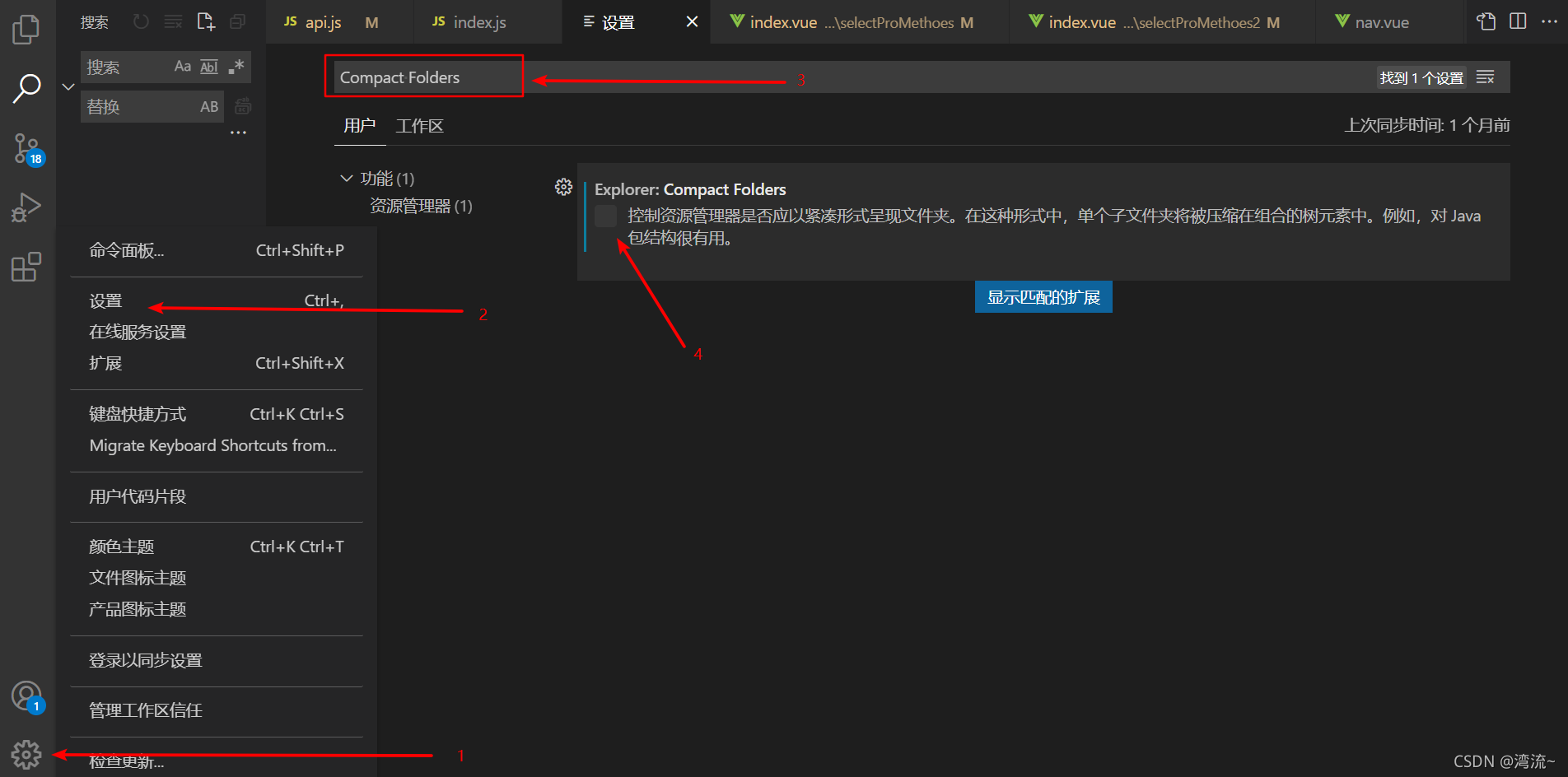
Task: Open the Search view in activity bar
Action: (x=26, y=88)
